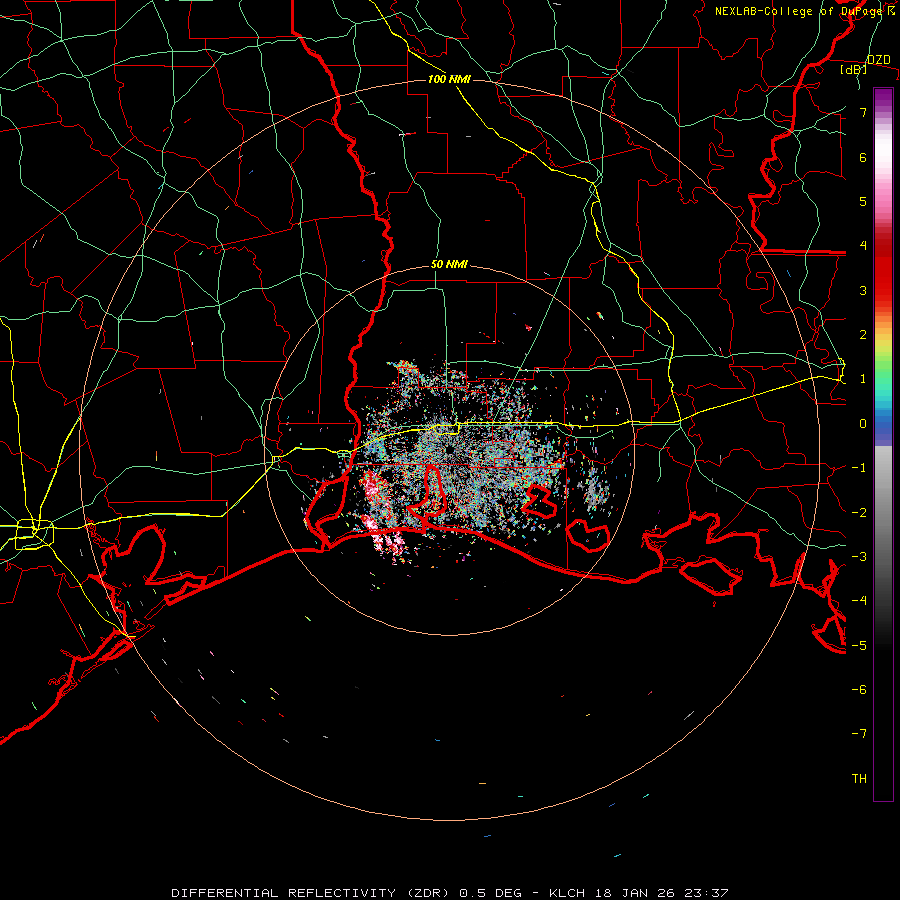Image resolution: width=900 pixels, height=900 pixels.
Task: Click the "DZD" legend title
Action: tap(879, 60)
